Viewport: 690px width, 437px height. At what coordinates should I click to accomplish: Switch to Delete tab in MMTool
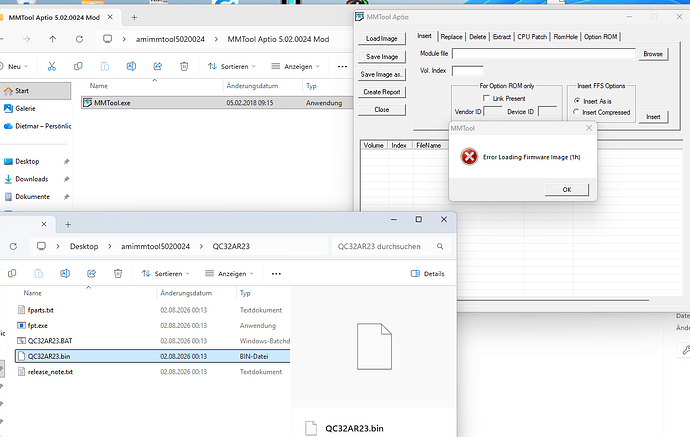pos(477,37)
